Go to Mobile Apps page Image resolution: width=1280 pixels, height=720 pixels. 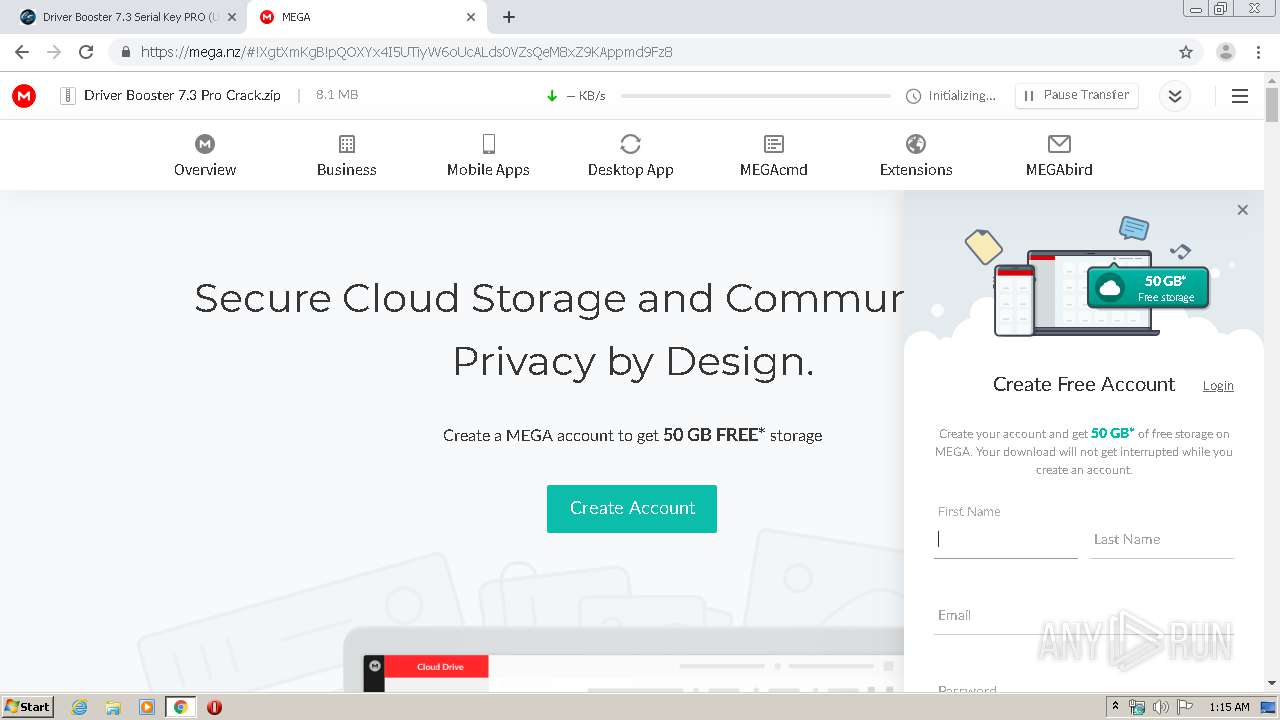coord(488,156)
